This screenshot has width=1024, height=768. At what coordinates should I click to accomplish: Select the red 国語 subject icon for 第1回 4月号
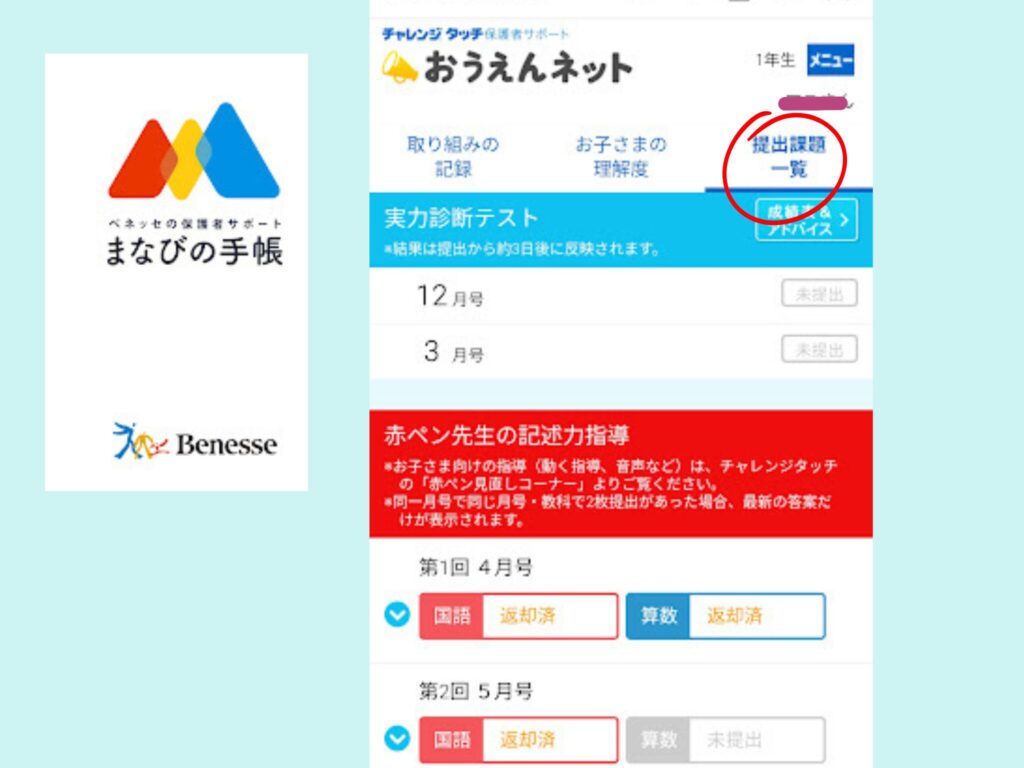[451, 617]
